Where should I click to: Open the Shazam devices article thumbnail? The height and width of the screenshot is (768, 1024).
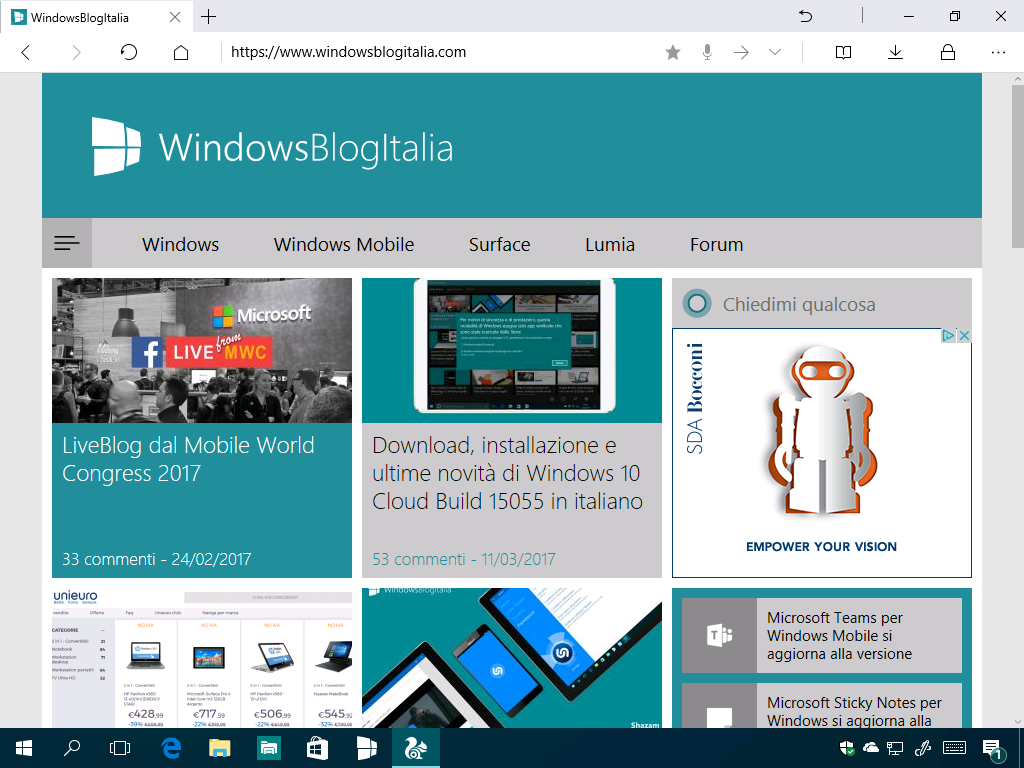tap(512, 658)
